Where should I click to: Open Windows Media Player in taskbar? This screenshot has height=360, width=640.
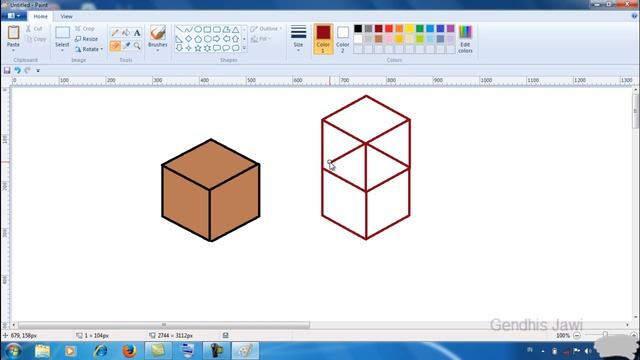71,351
